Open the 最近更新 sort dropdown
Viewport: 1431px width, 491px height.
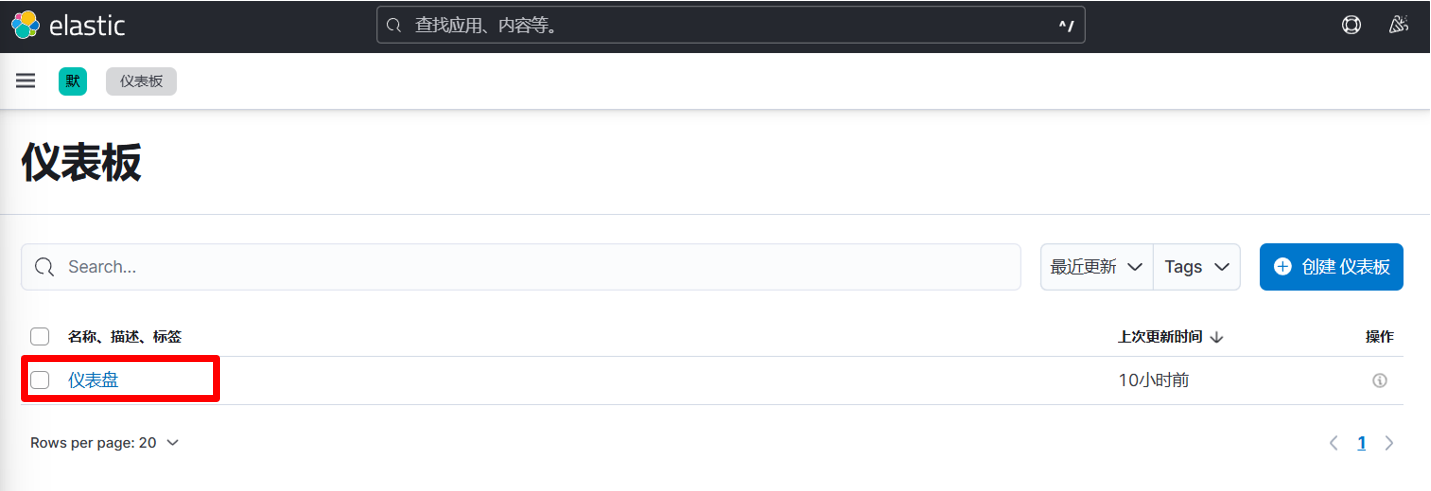1096,267
